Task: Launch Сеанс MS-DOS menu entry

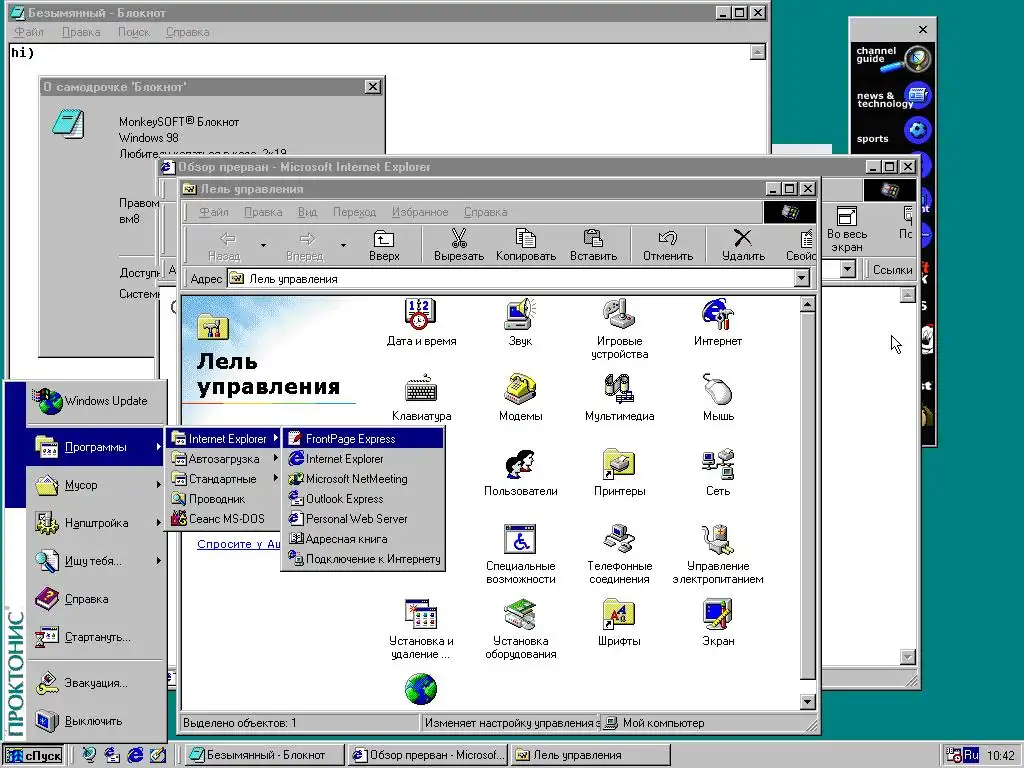Action: coord(224,519)
